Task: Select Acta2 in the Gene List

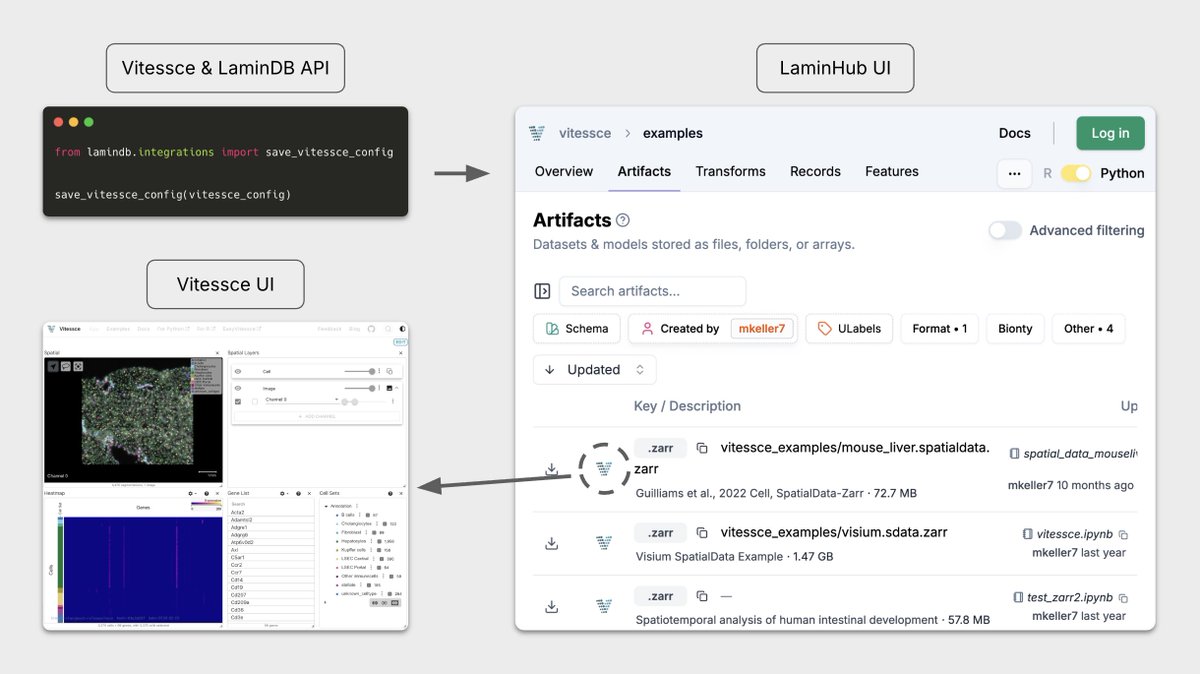Action: (x=271, y=512)
